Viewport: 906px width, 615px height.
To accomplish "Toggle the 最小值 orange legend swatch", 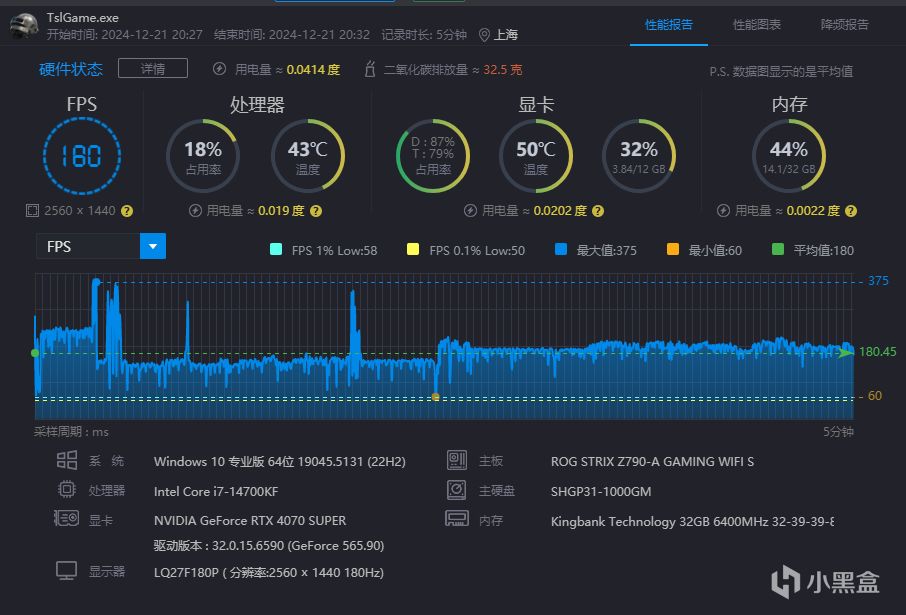I will (672, 249).
